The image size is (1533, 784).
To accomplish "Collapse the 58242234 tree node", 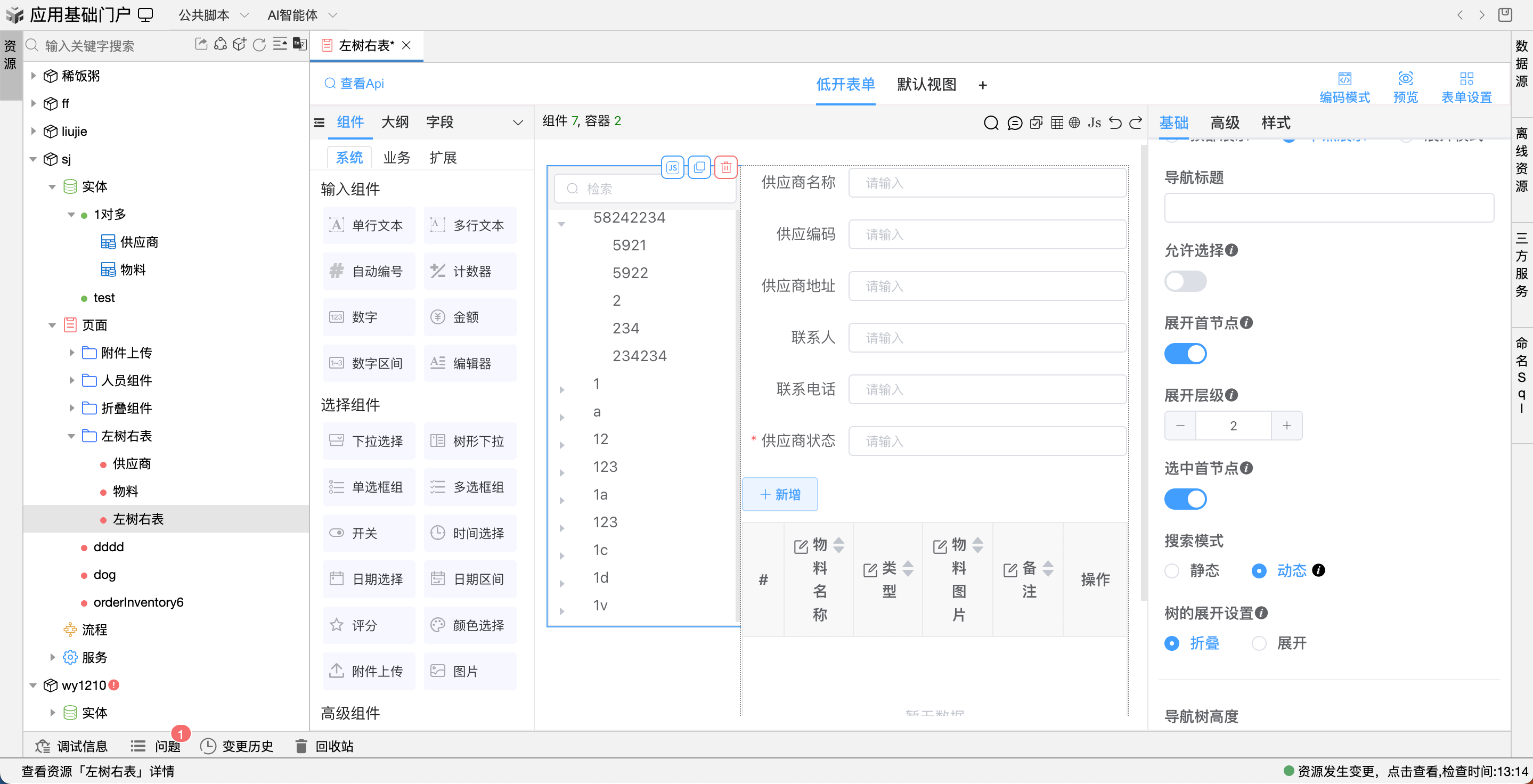I will [x=561, y=224].
